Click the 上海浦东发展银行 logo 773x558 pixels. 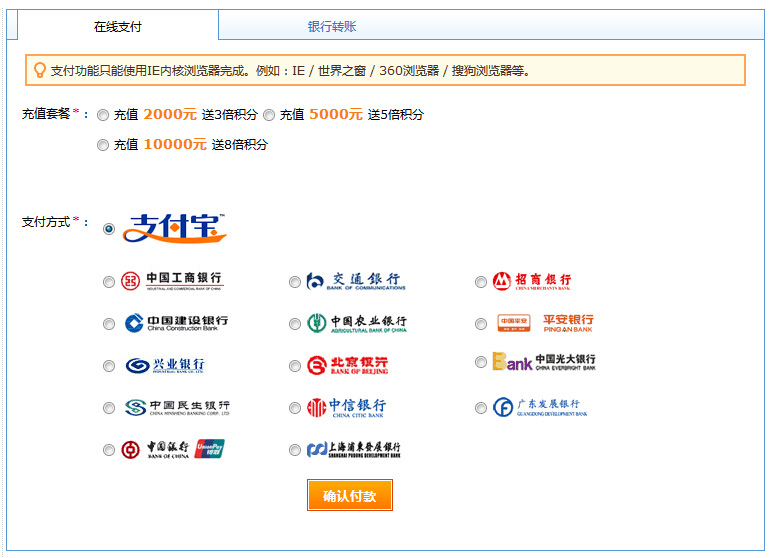pos(353,450)
